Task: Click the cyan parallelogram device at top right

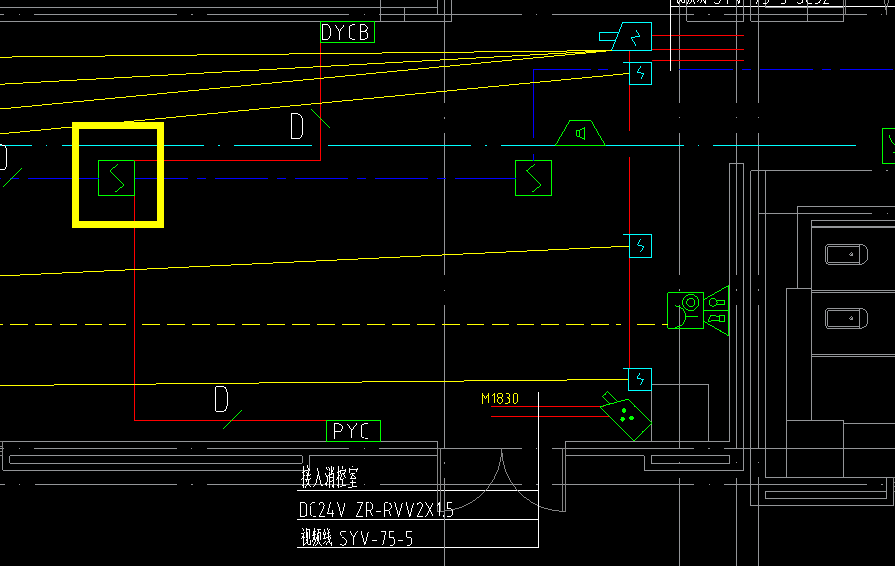Action: point(626,37)
